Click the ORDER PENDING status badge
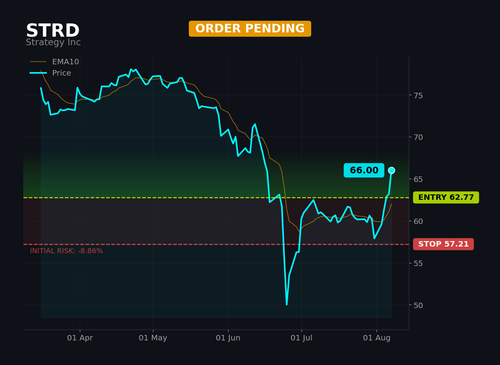The height and width of the screenshot is (365, 500). point(250,29)
